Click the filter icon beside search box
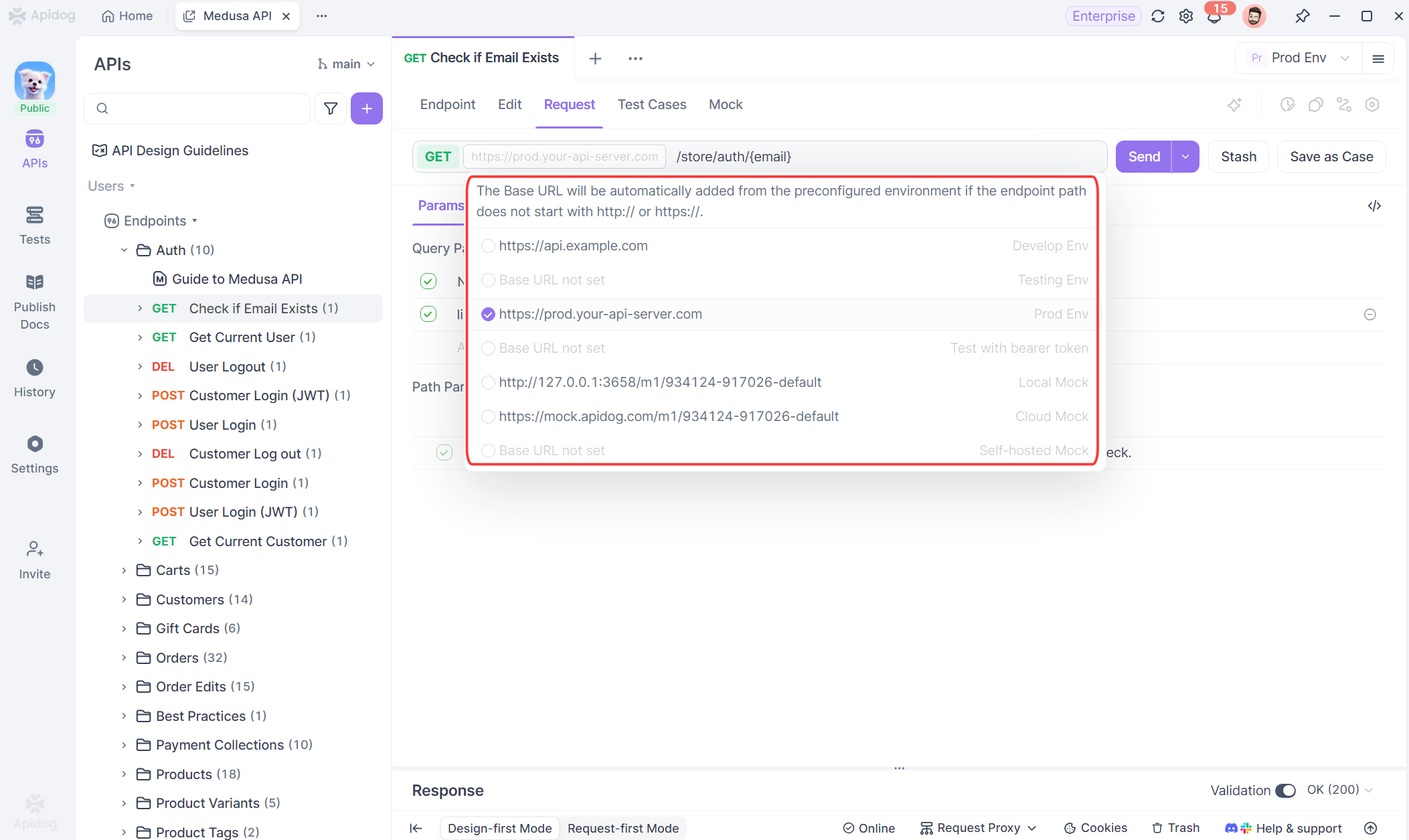 point(331,108)
